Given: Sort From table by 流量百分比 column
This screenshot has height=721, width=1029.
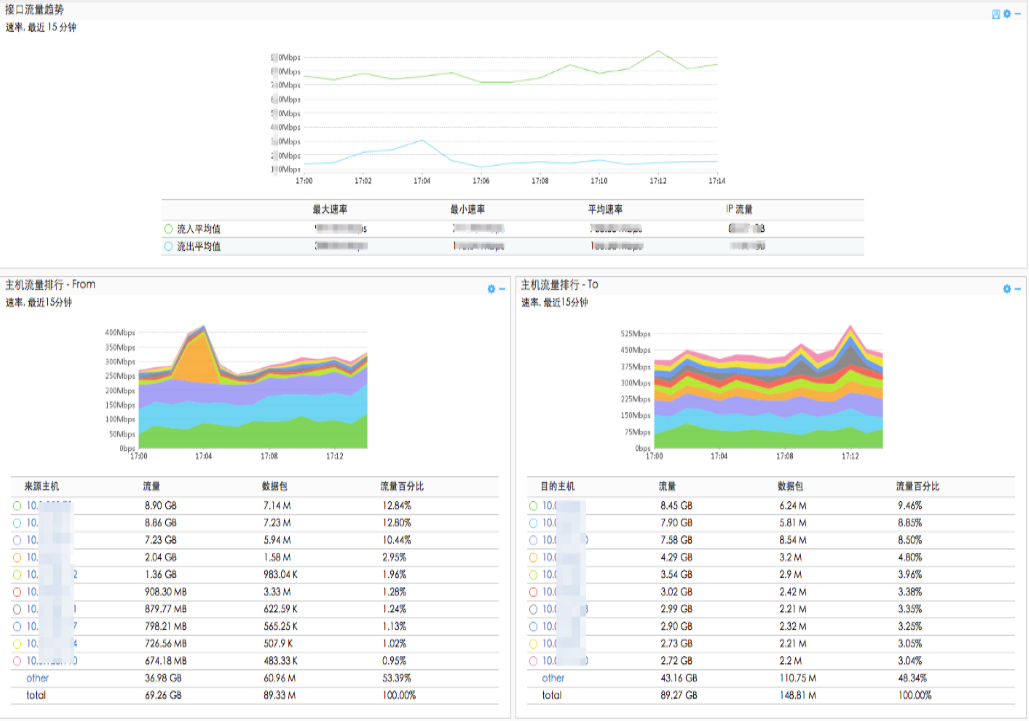Looking at the screenshot, I should coord(402,487).
